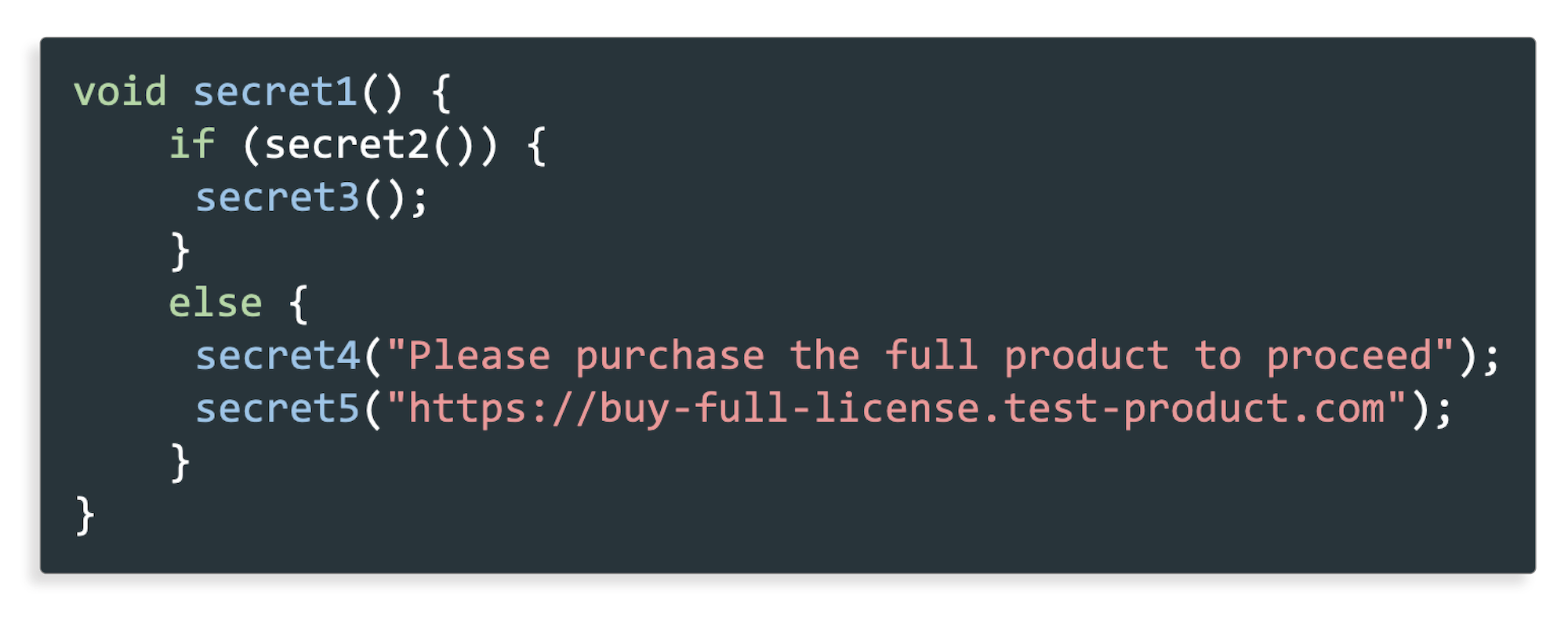Screen dimensions: 1568x621
Task: Click the secret5 function call
Action: tap(277, 409)
